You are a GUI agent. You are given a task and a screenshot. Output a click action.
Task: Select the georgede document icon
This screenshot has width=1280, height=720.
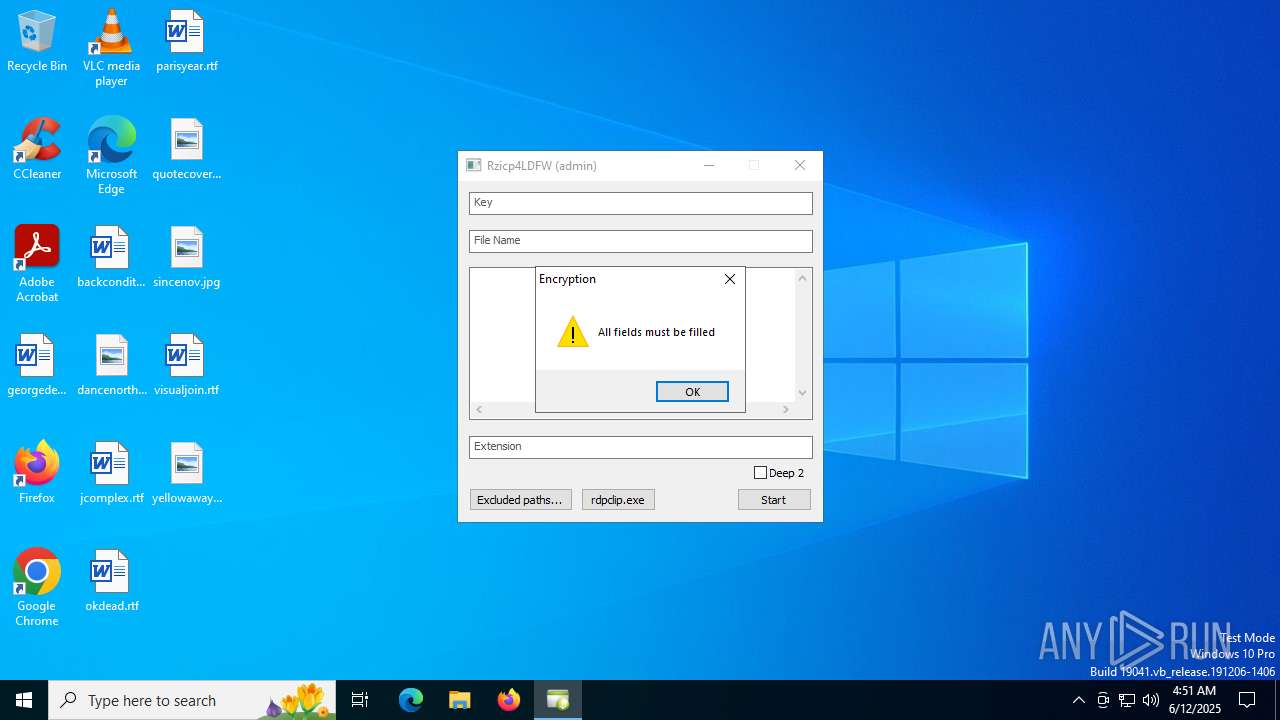(37, 365)
